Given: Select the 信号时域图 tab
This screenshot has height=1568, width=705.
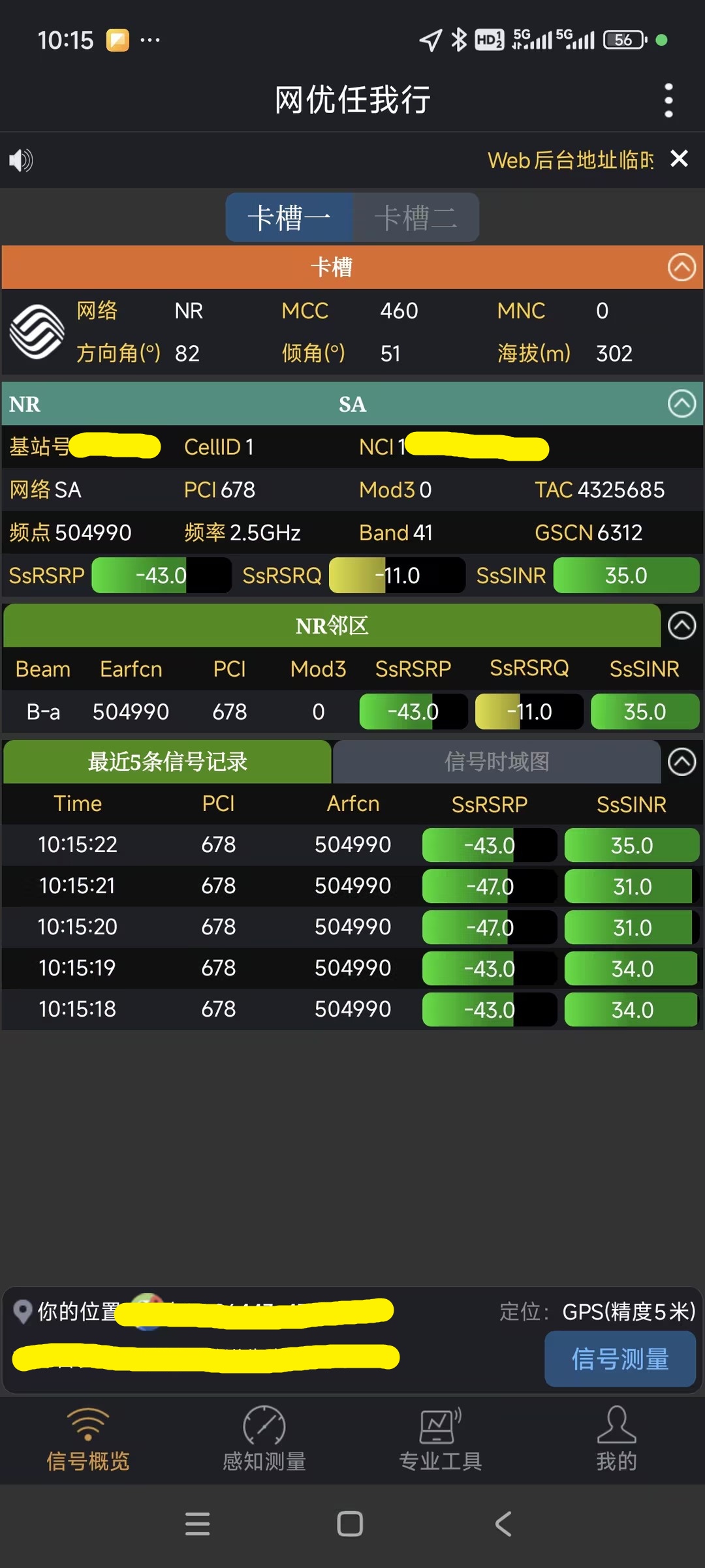Looking at the screenshot, I should (497, 761).
